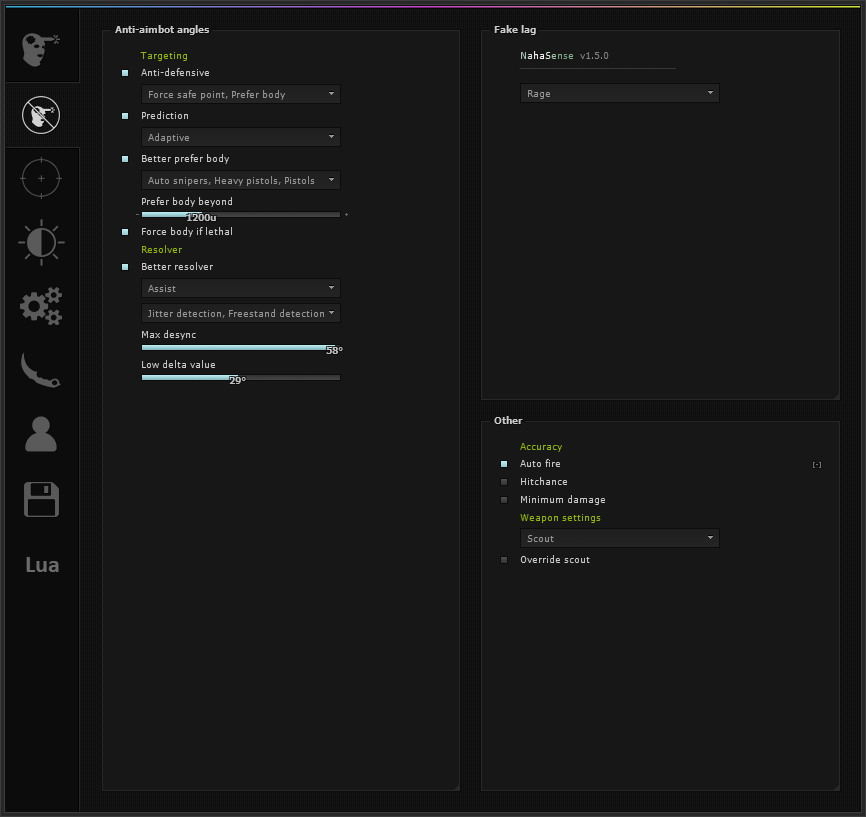Click the Anti-aimbot angles group title
This screenshot has height=817, width=866.
162,30
